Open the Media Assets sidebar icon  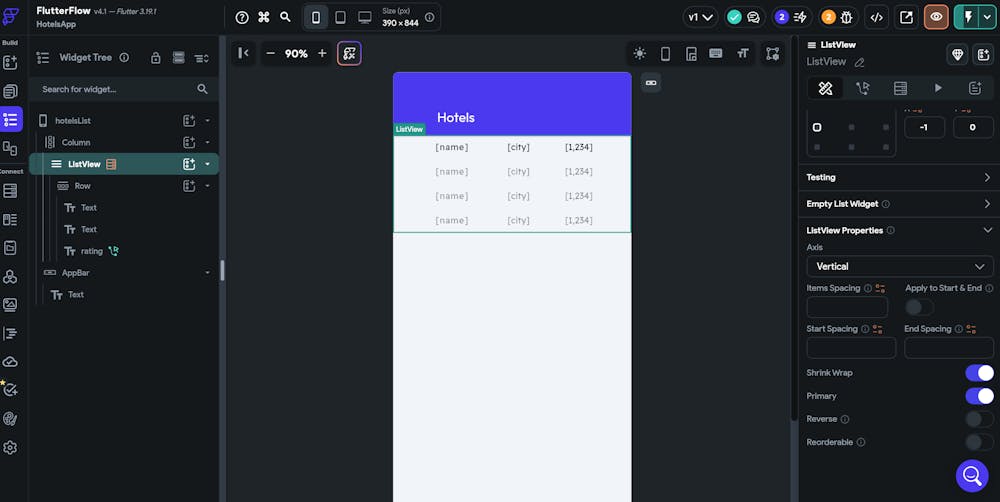[x=10, y=305]
